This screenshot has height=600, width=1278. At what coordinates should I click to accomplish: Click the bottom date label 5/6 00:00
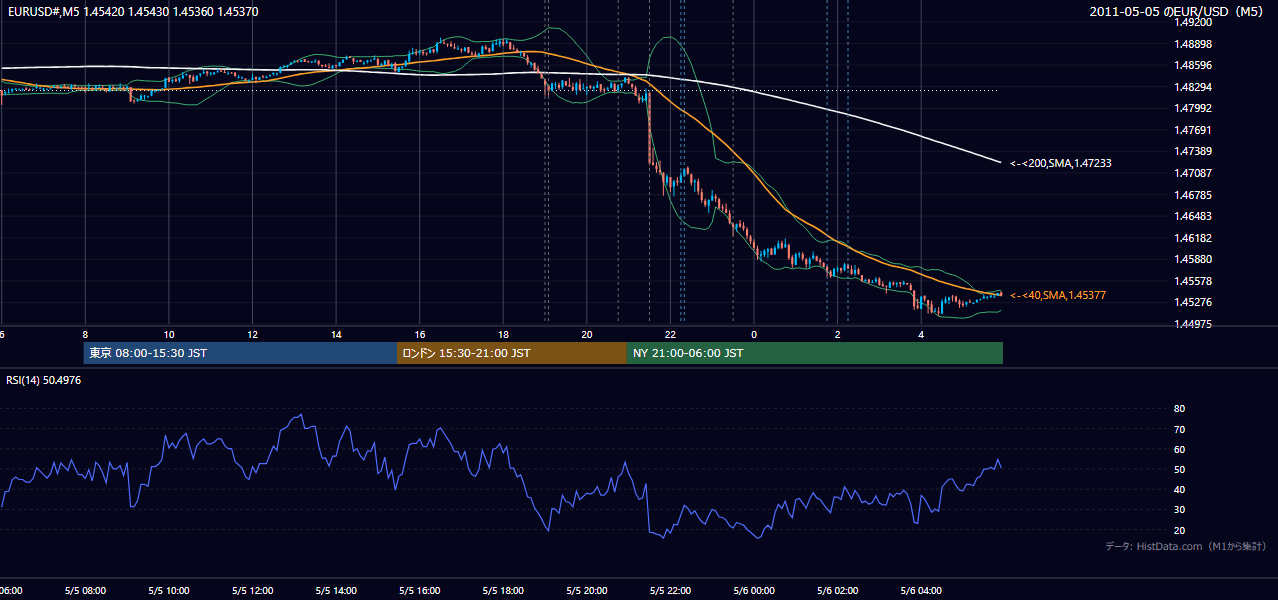click(x=754, y=591)
